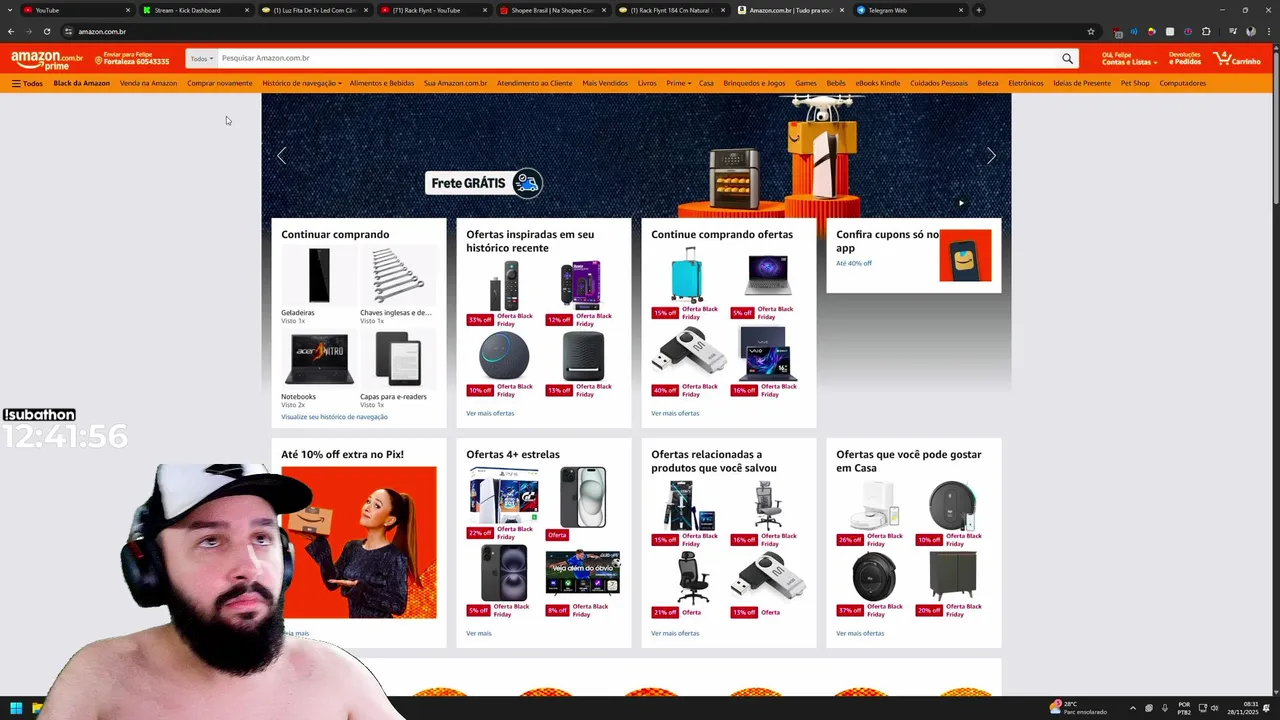Image resolution: width=1280 pixels, height=720 pixels.
Task: Click the Amazon app coupon icon
Action: [965, 255]
